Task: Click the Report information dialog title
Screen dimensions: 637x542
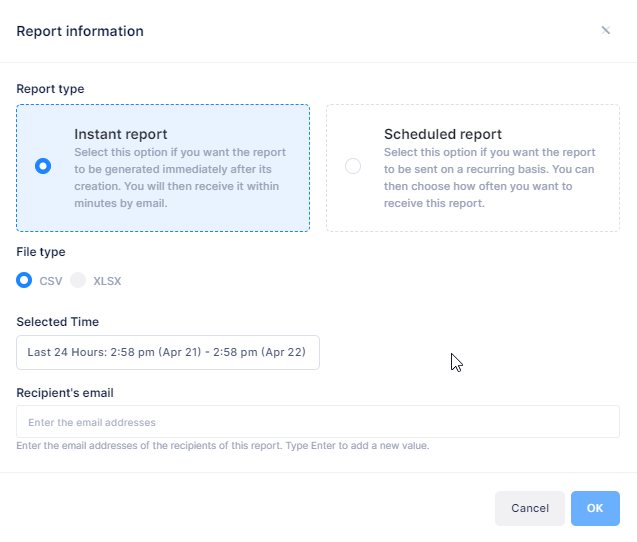Action: point(80,31)
